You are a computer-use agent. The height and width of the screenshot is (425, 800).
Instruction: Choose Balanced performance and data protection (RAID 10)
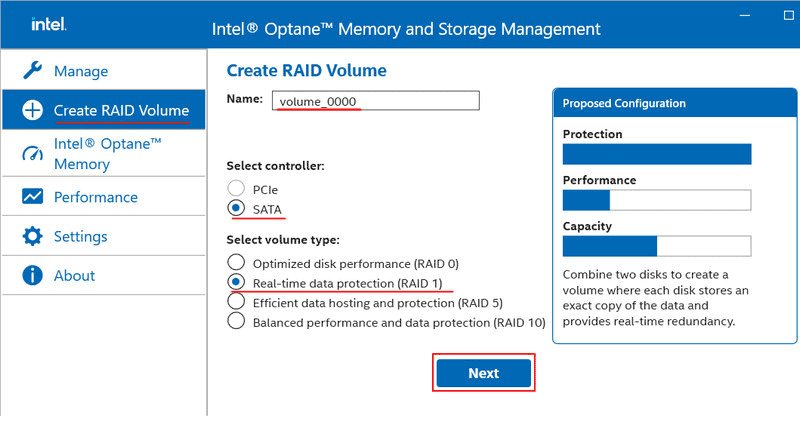point(236,321)
